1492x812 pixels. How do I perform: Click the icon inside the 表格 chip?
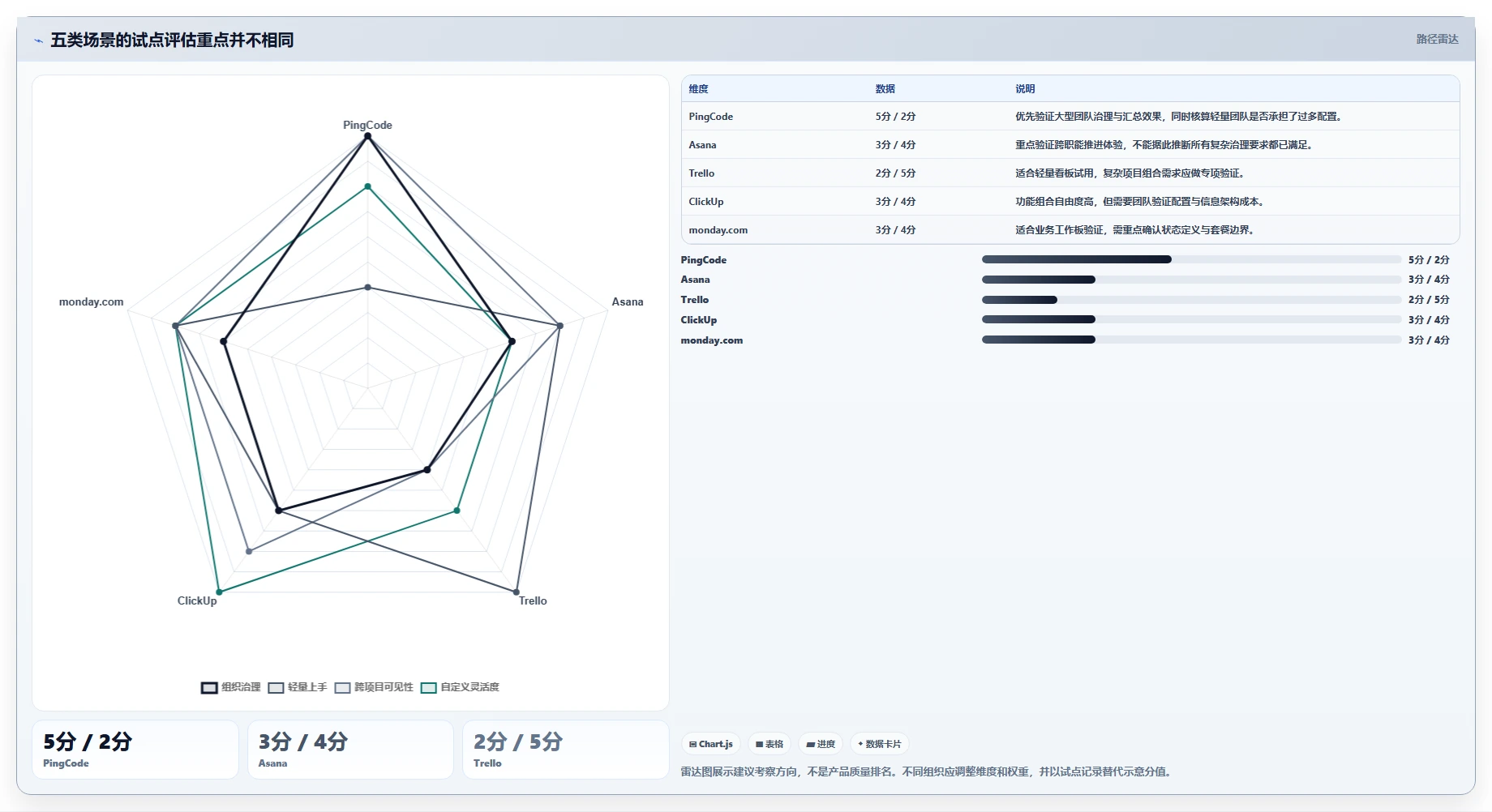point(759,744)
